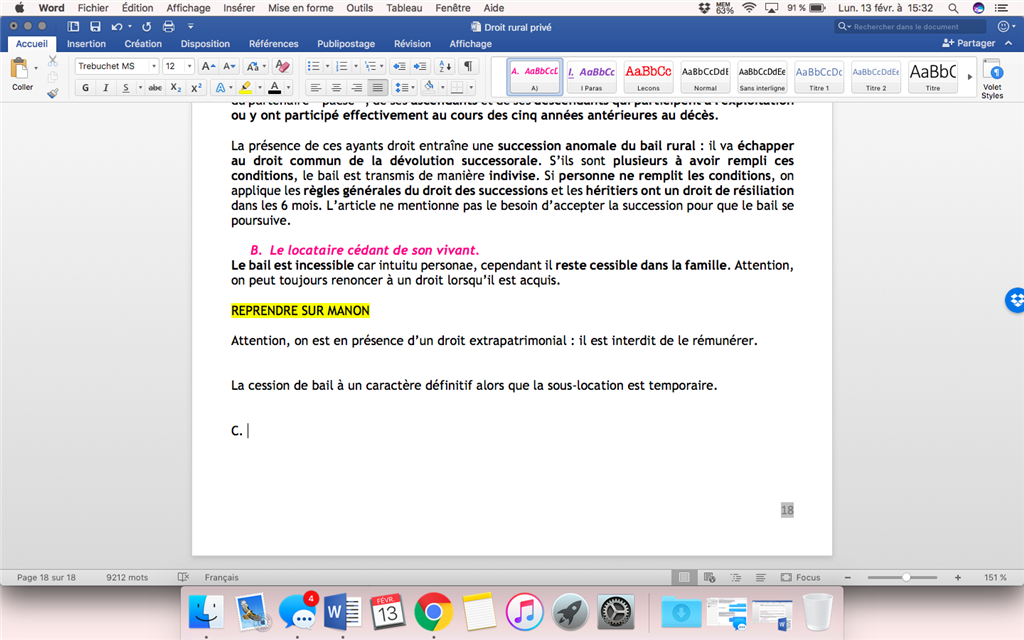Viewport: 1024px width, 640px height.
Task: Open the Trebuchet MS font name dropdown
Action: [153, 66]
